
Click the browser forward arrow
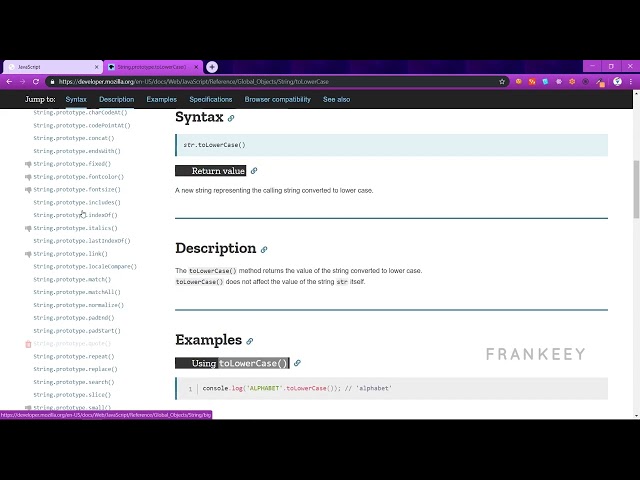22,82
